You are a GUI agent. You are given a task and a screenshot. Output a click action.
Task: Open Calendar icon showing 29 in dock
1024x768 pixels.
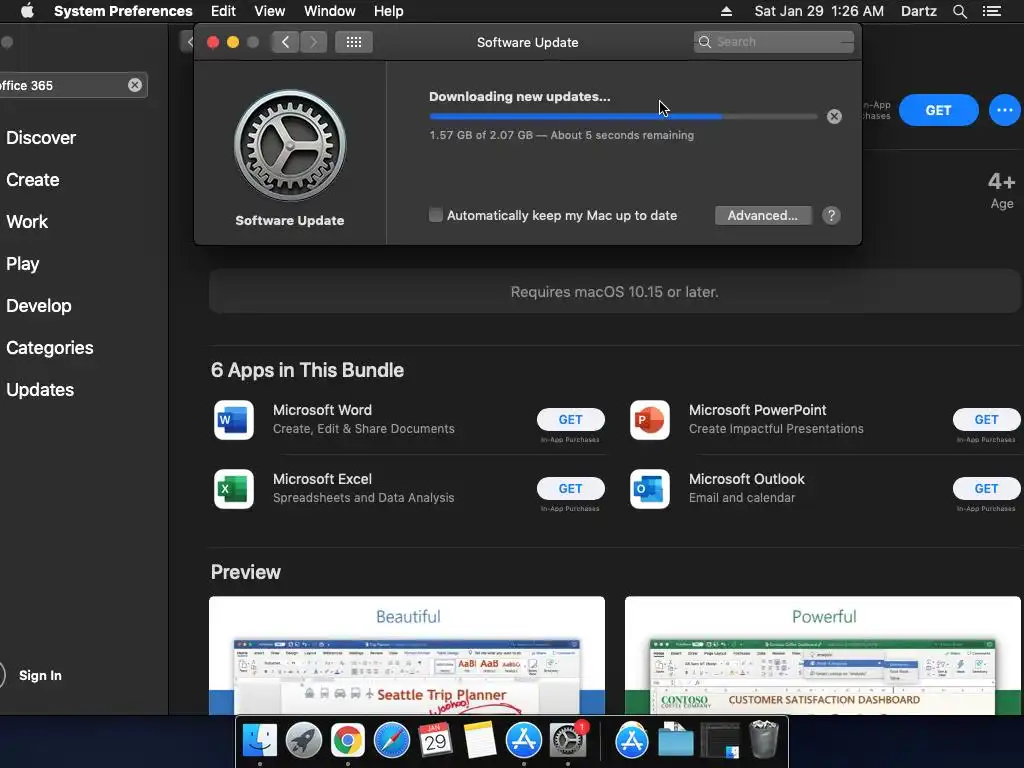[435, 741]
